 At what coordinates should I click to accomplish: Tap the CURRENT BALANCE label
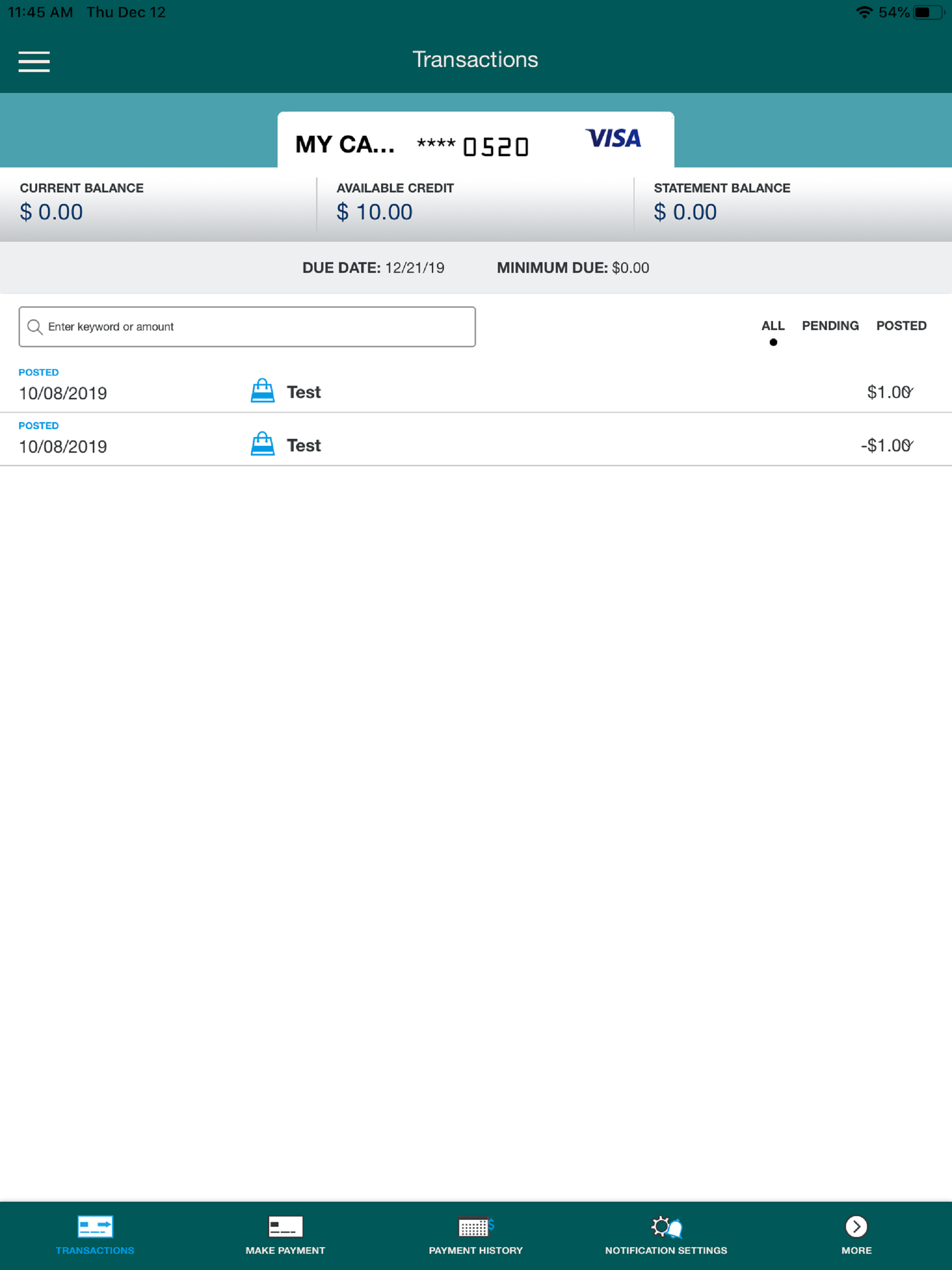coord(81,188)
